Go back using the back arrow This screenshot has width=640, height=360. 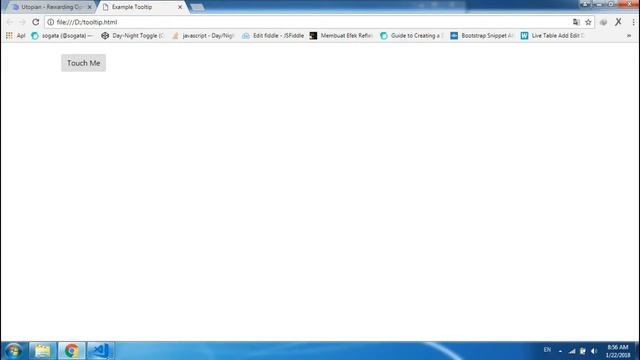coord(10,22)
